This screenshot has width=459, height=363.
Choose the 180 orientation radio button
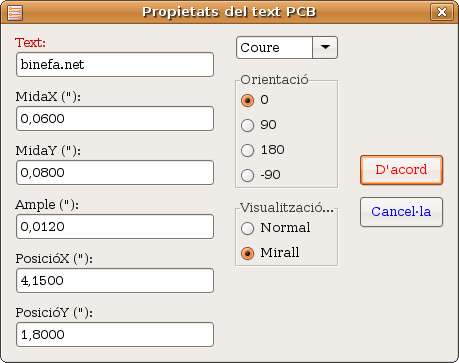tap(247, 150)
